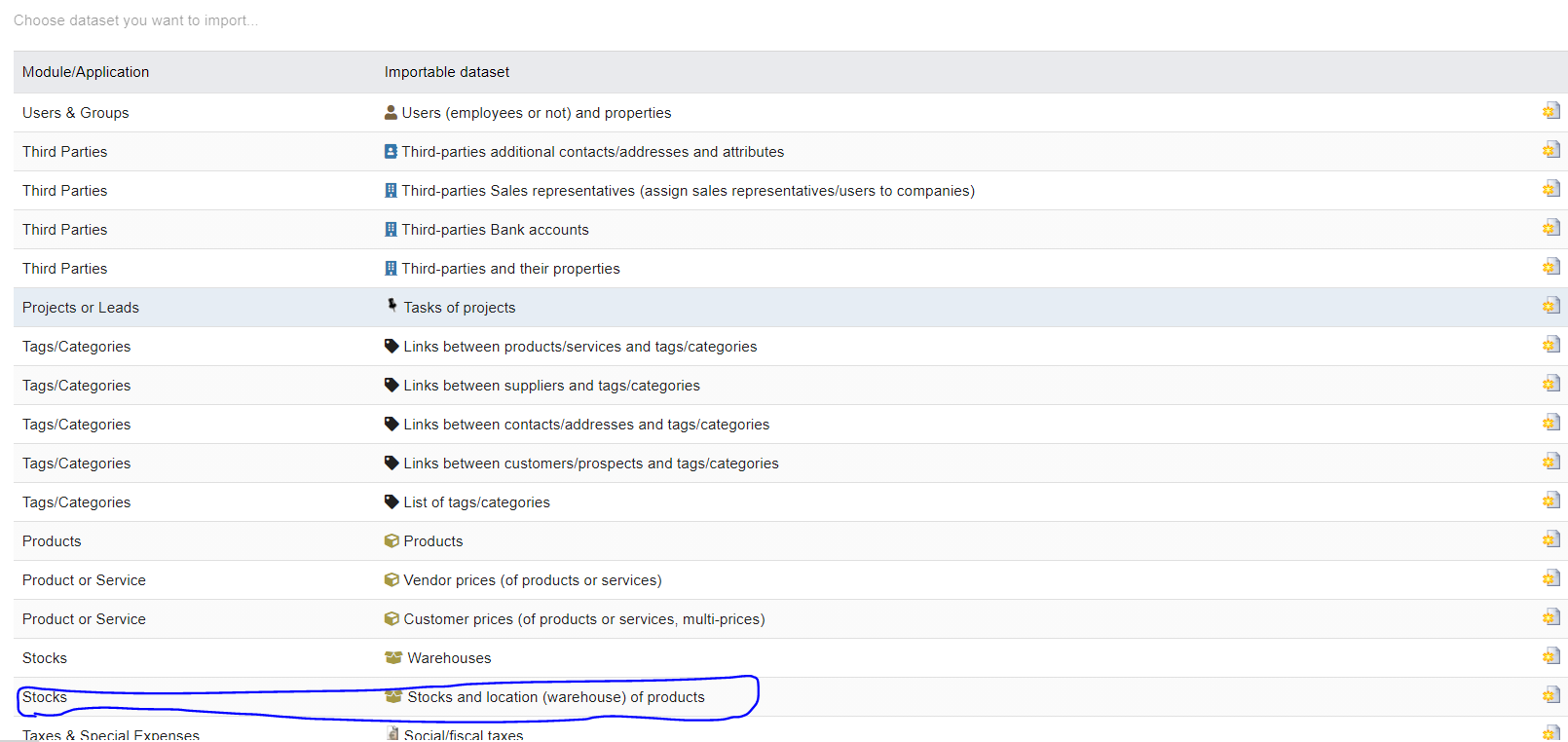Select import icon for Third-parties Sales representatives

(x=1550, y=189)
